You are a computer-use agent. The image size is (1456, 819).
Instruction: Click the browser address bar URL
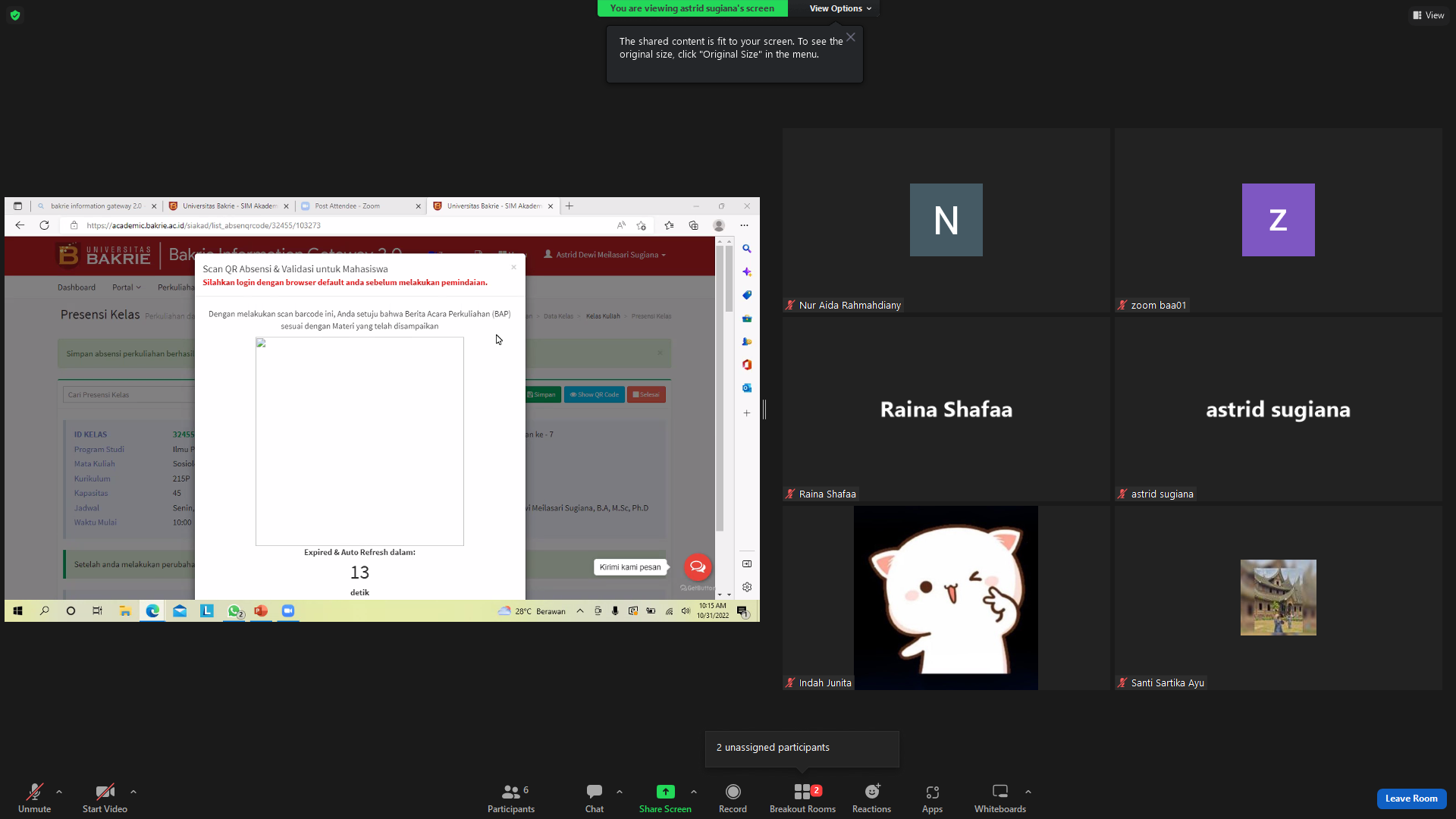[203, 225]
